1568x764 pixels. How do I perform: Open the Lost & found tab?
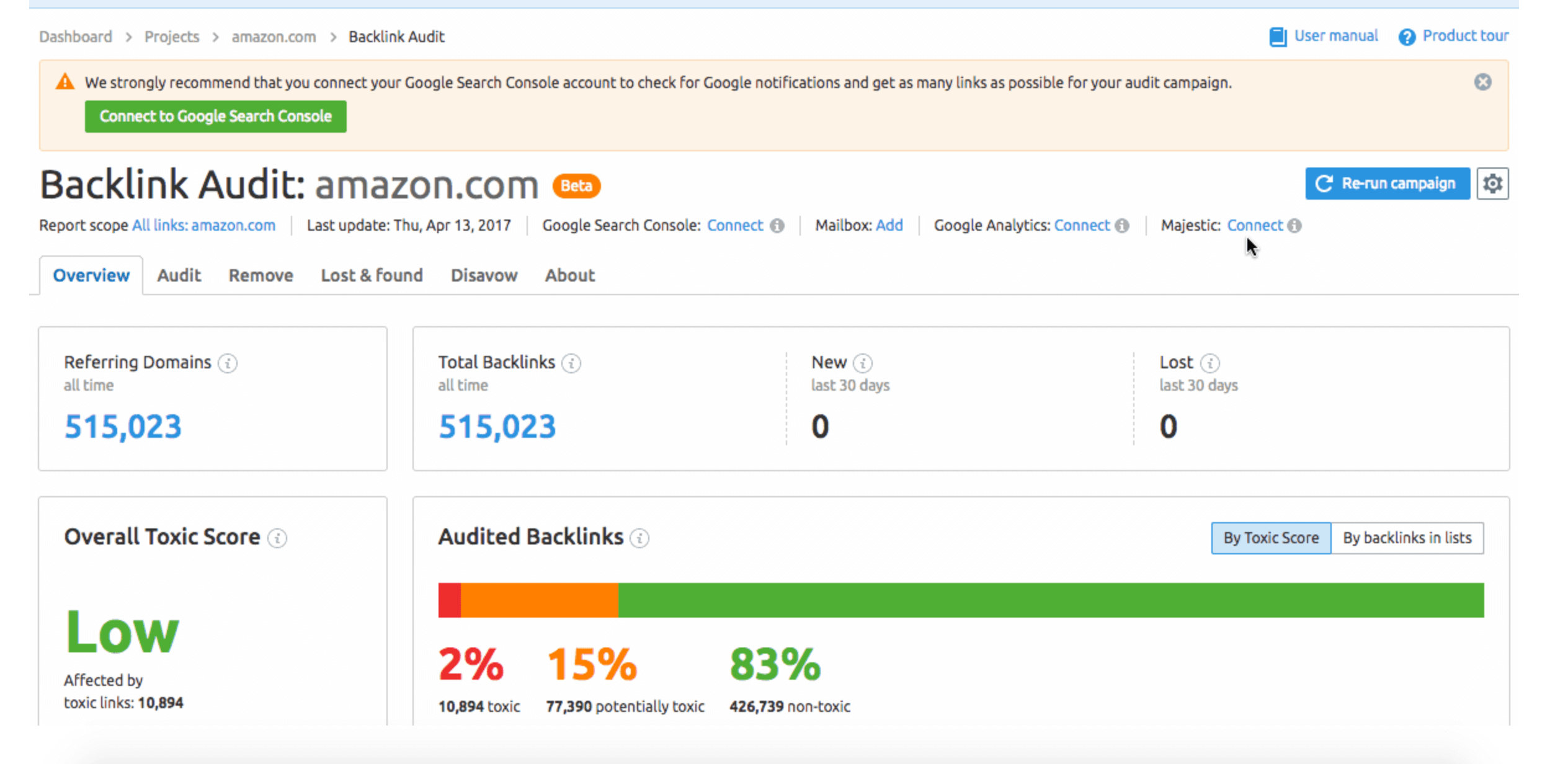click(372, 275)
